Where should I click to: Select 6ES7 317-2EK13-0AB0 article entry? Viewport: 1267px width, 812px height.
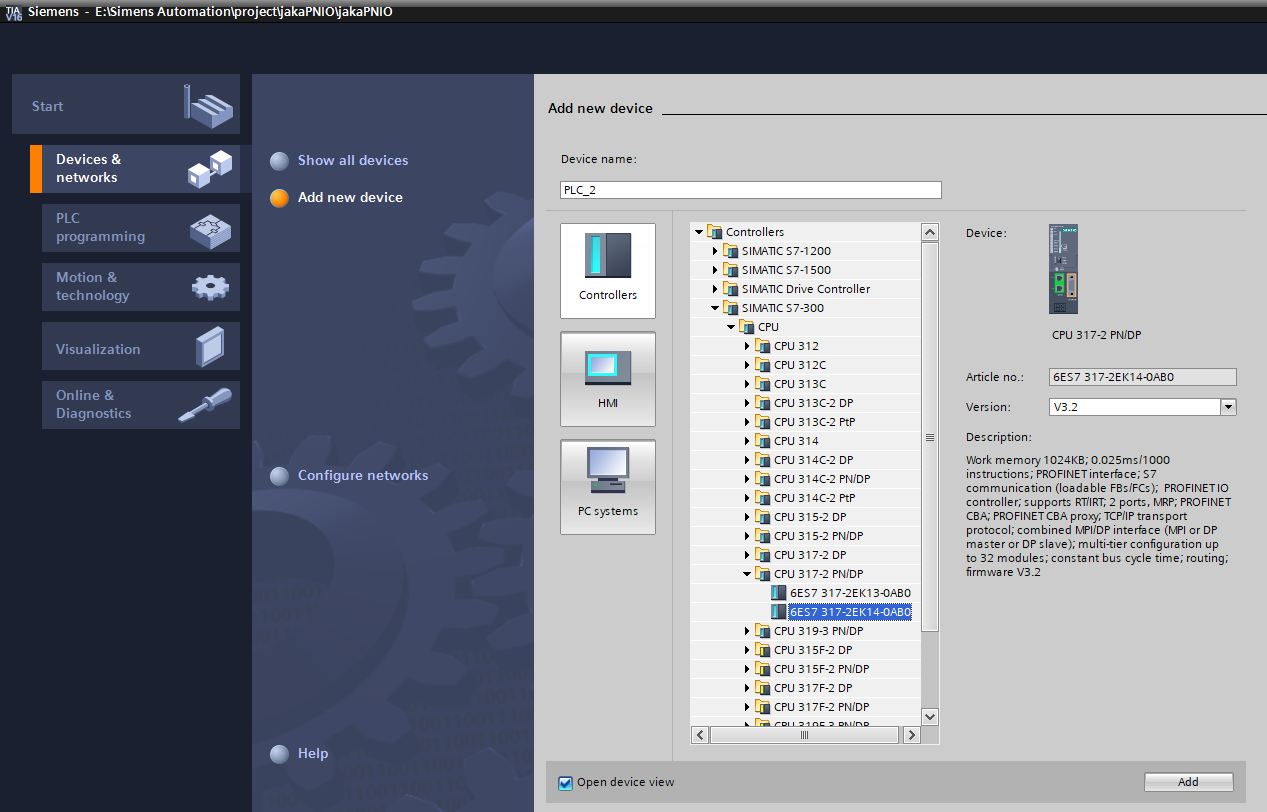[849, 593]
